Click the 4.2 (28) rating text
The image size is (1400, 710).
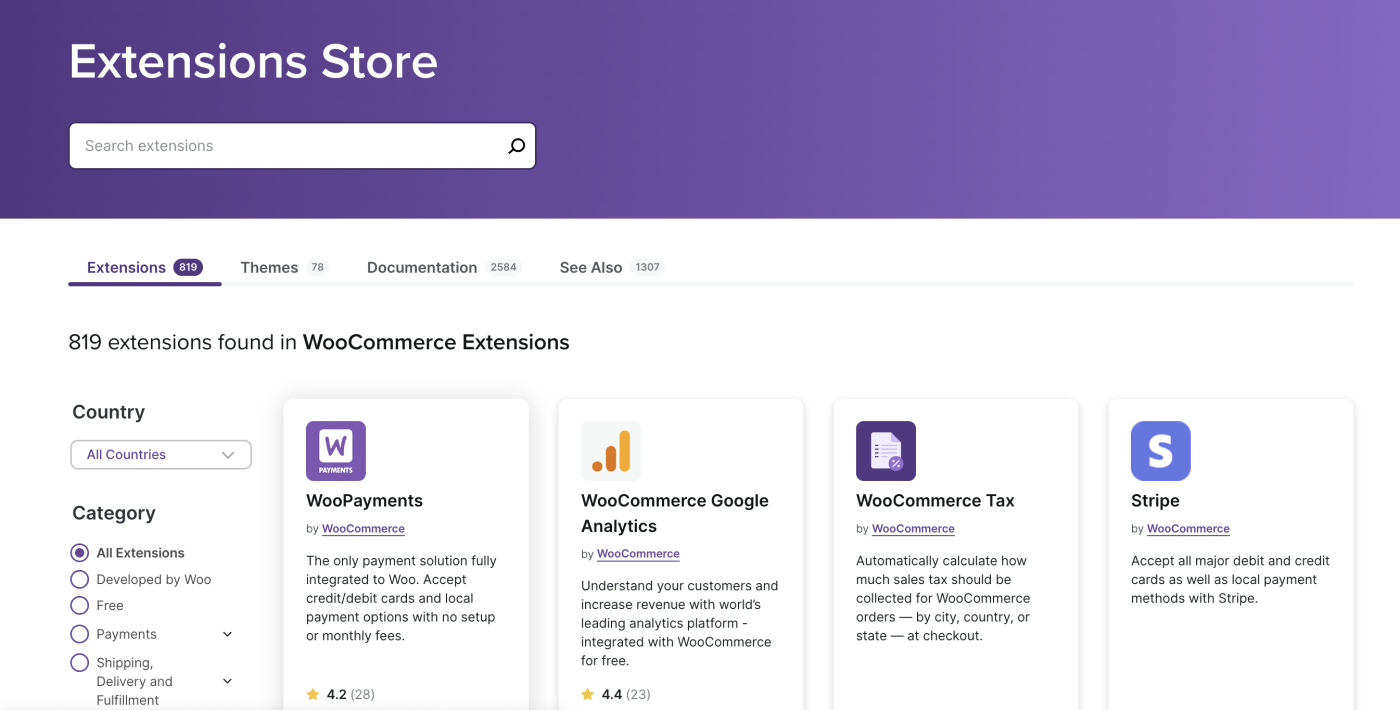(x=350, y=694)
